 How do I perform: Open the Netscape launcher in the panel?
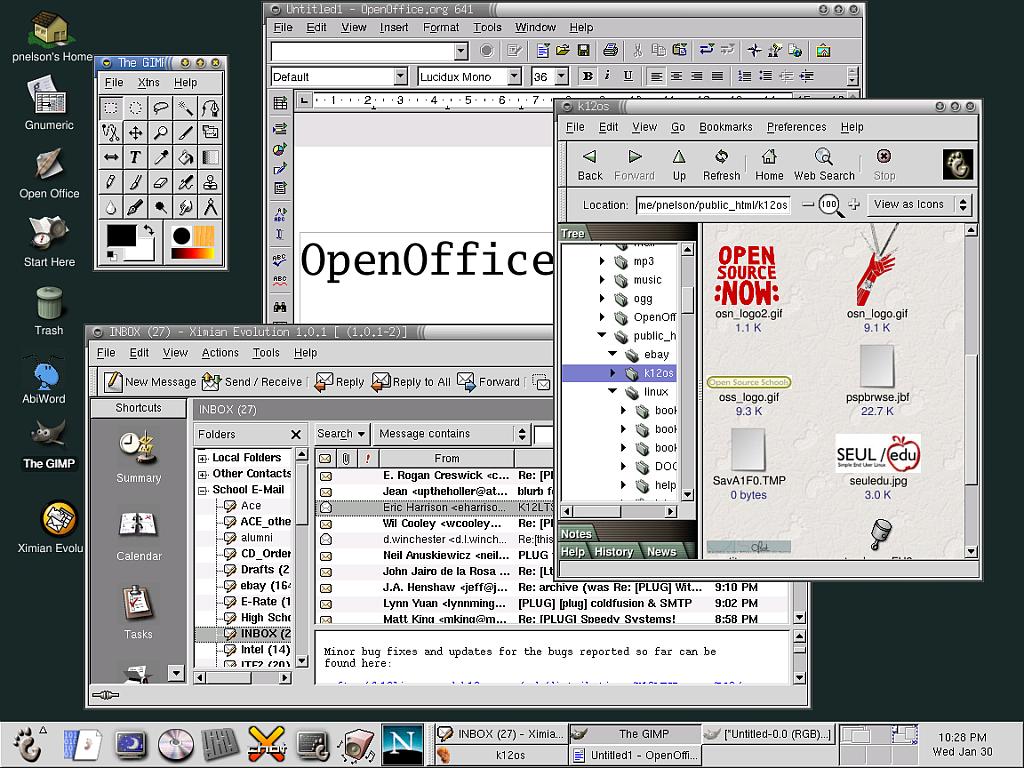(402, 745)
